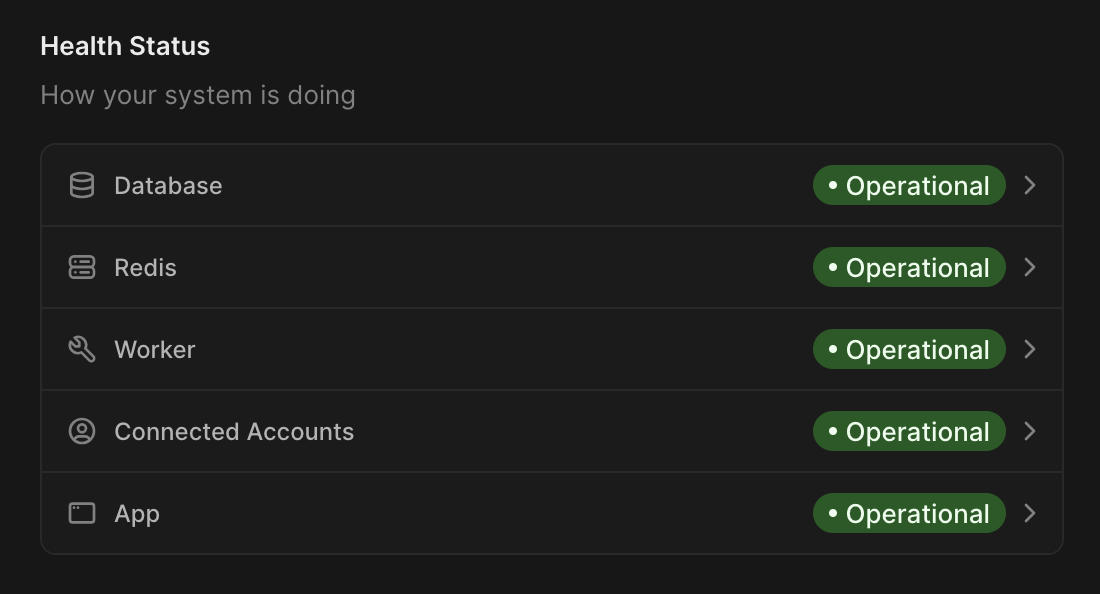
Task: Open the Worker health entry label
Action: pyautogui.click(x=155, y=350)
